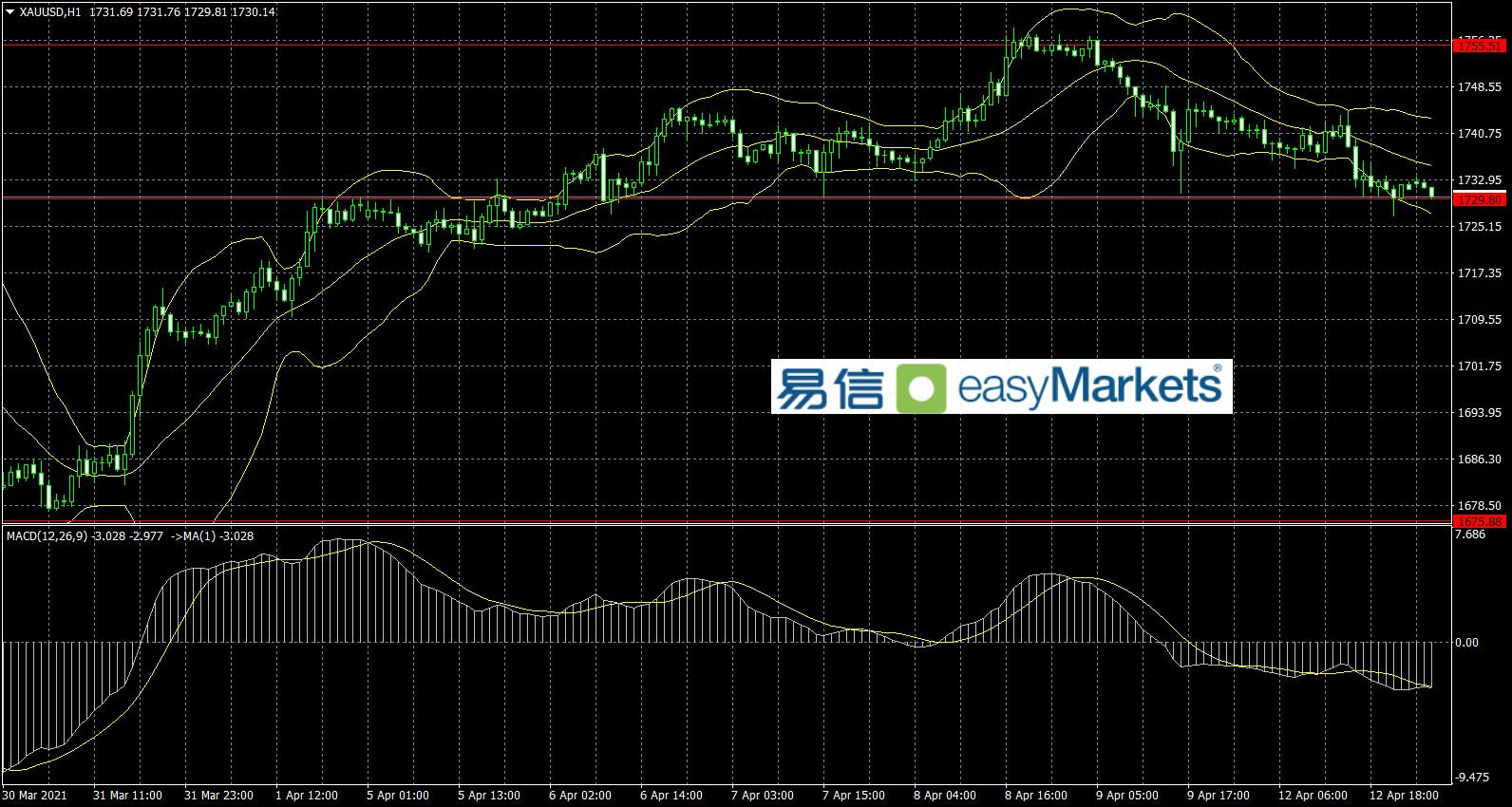Select the red 1675.88 price level tag
Screen dimensions: 1512x807
pyautogui.click(x=1479, y=521)
